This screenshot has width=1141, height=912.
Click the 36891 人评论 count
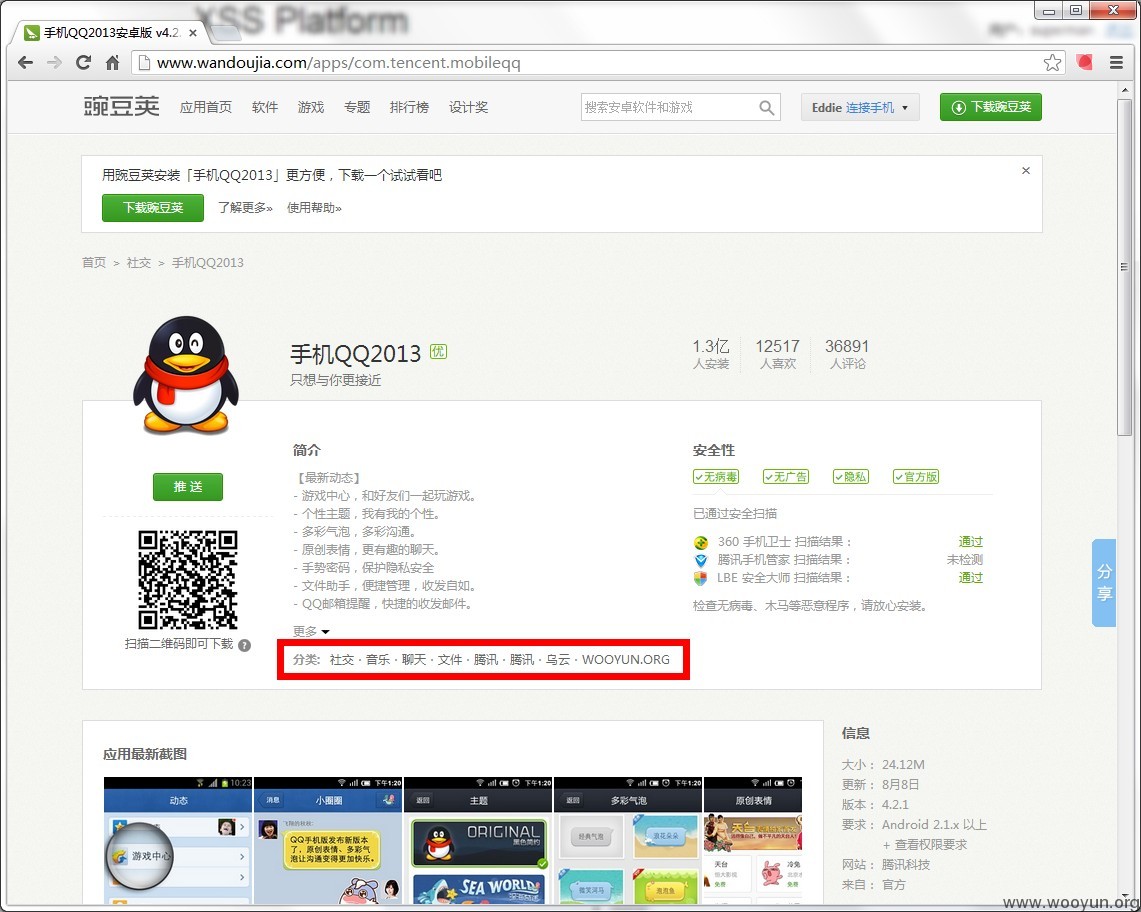click(x=847, y=354)
